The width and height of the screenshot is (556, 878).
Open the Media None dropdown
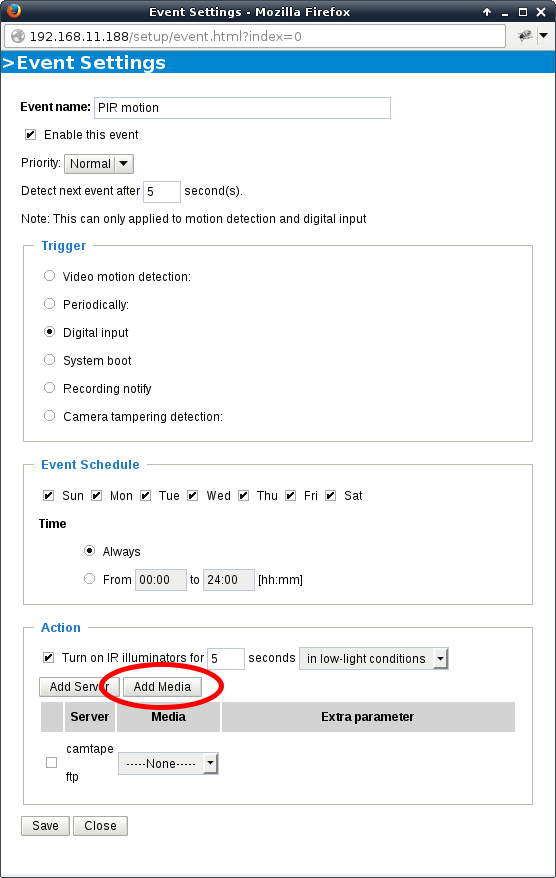click(168, 763)
